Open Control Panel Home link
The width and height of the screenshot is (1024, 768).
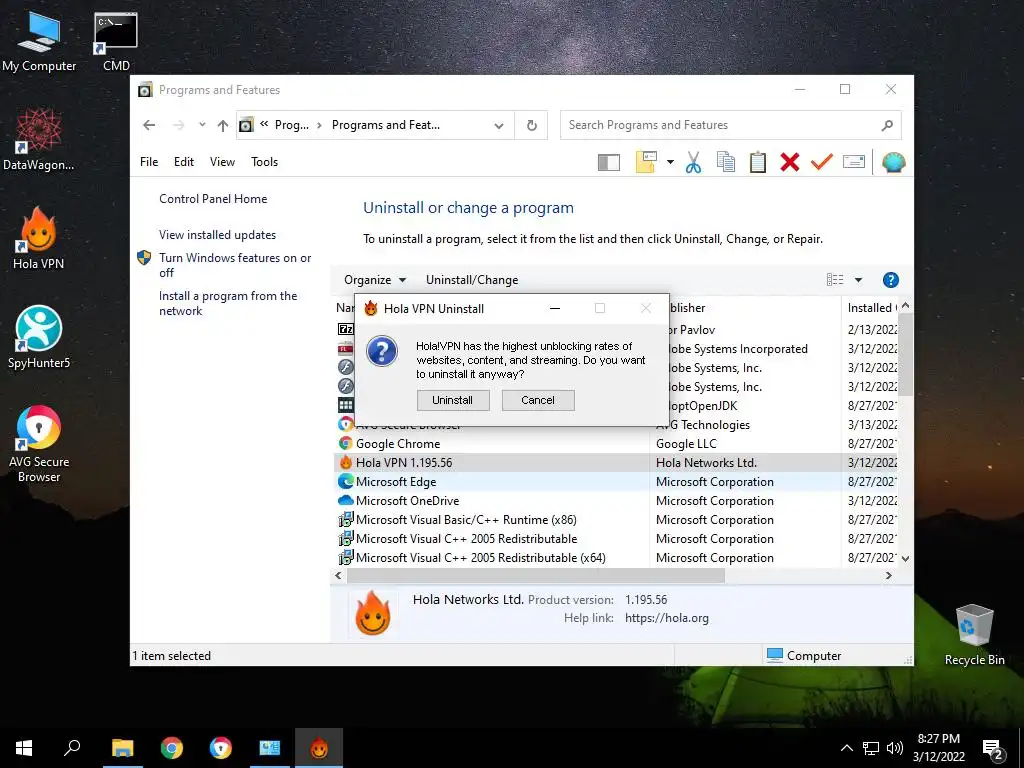pos(213,199)
